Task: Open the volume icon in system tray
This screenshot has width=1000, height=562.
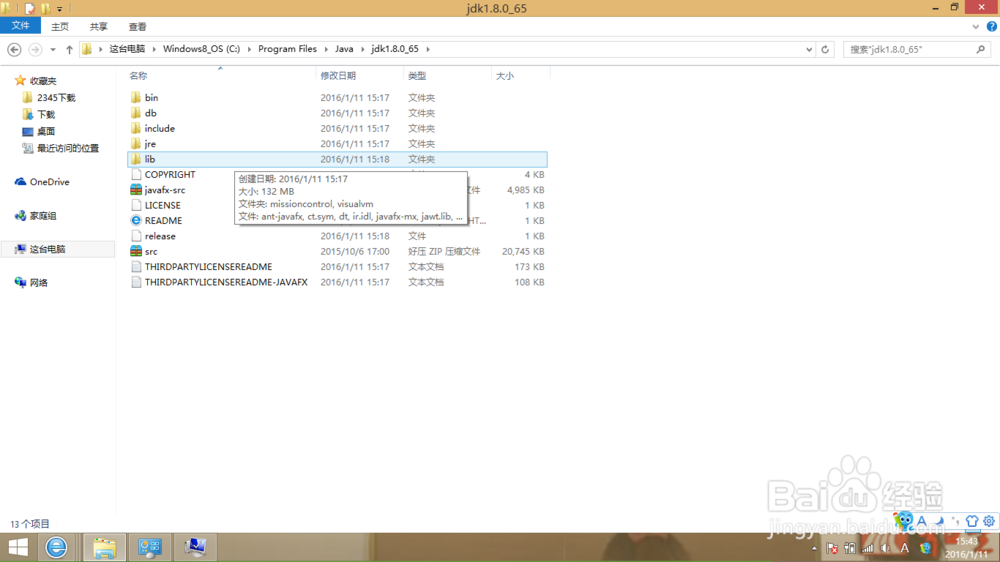Action: pyautogui.click(x=885, y=548)
